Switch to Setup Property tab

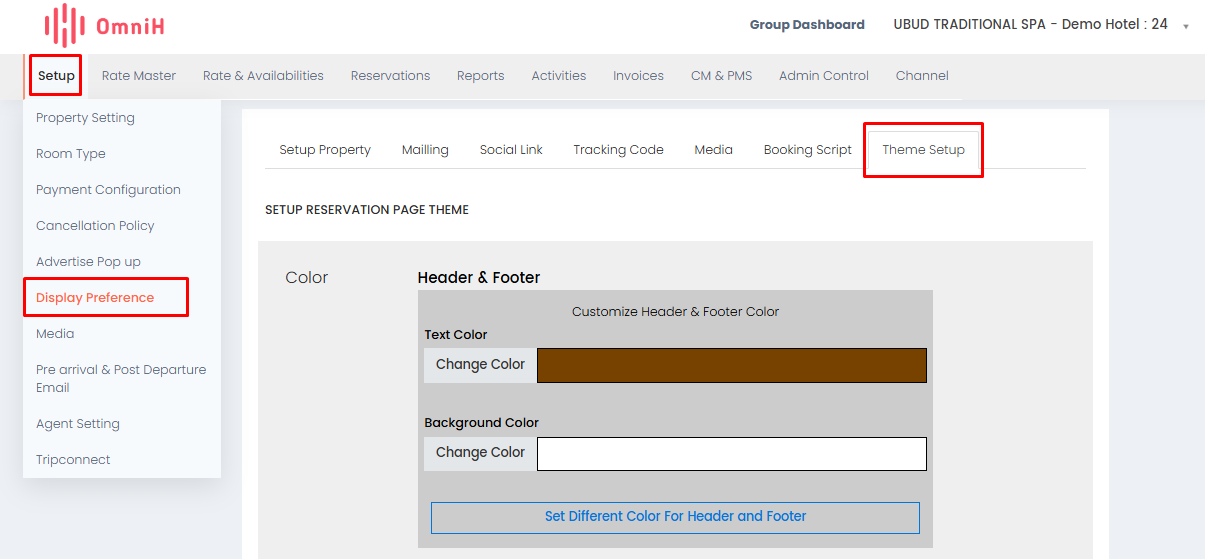click(x=325, y=150)
